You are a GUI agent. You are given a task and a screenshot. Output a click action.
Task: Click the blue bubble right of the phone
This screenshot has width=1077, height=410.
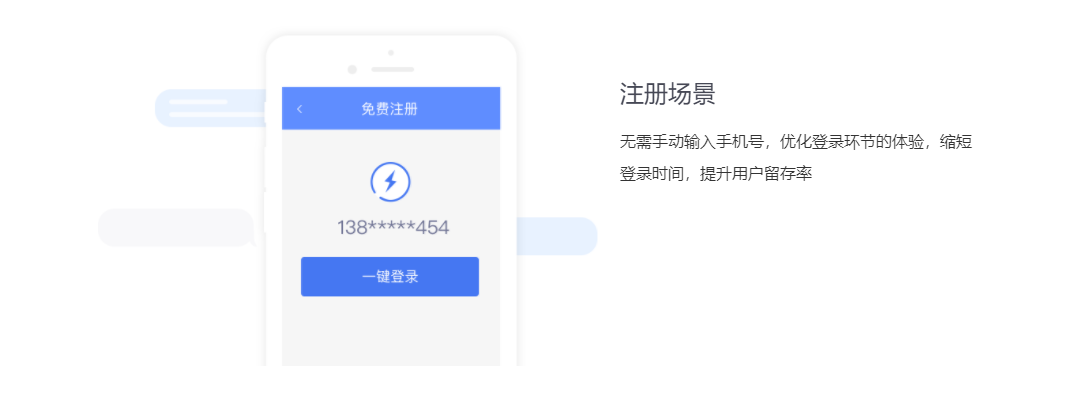pyautogui.click(x=556, y=236)
